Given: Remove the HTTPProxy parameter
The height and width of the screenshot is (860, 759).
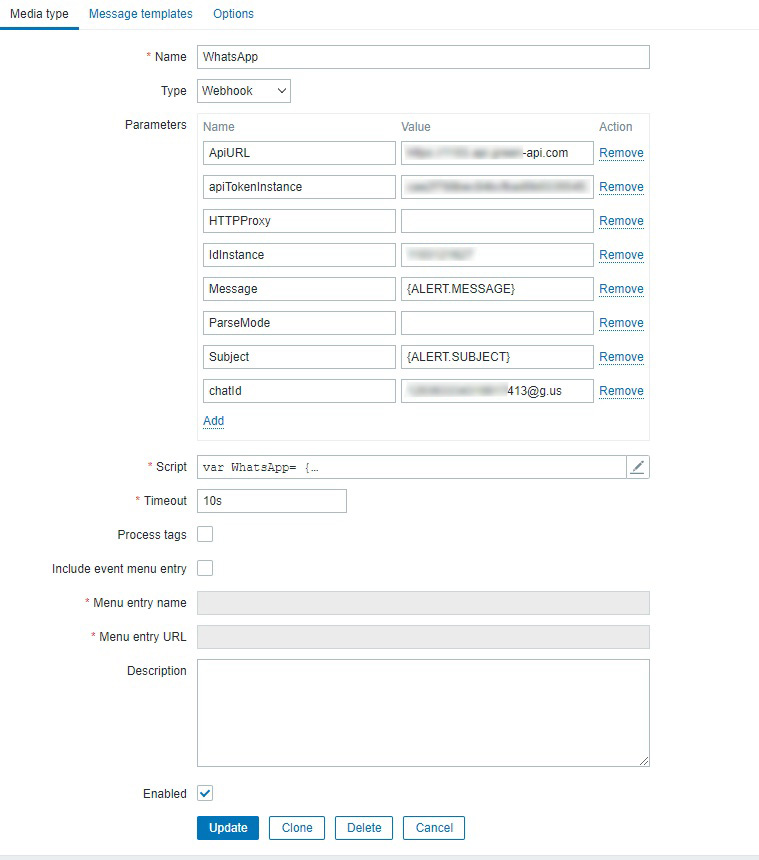Looking at the screenshot, I should pyautogui.click(x=621, y=220).
